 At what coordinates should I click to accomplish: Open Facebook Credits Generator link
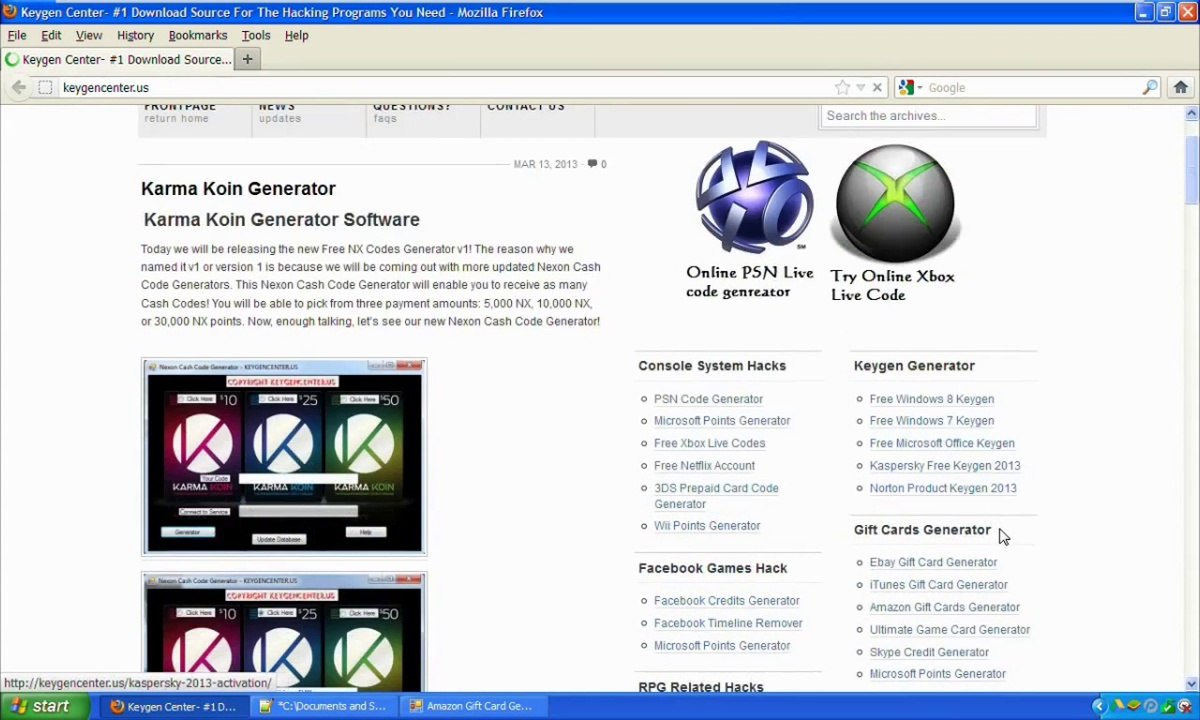click(727, 601)
